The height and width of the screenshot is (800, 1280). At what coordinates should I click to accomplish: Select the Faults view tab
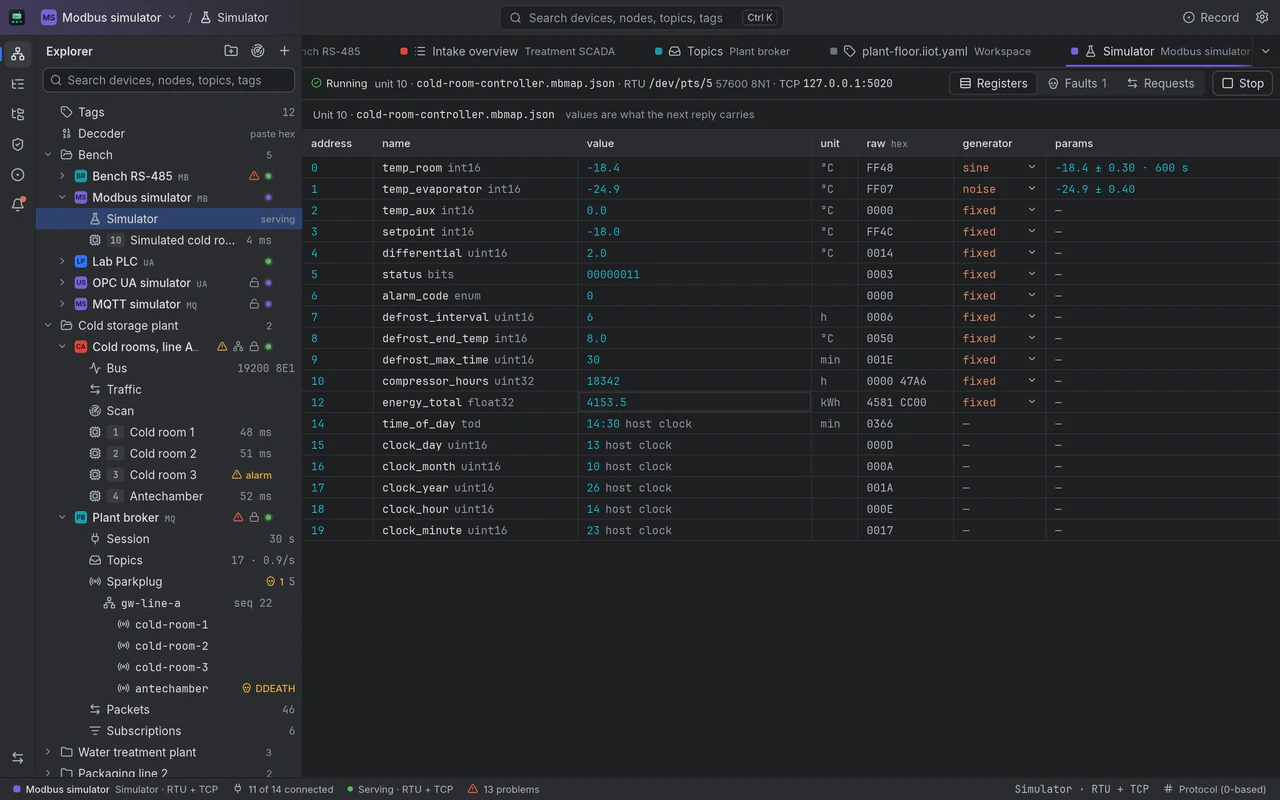(x=1077, y=83)
